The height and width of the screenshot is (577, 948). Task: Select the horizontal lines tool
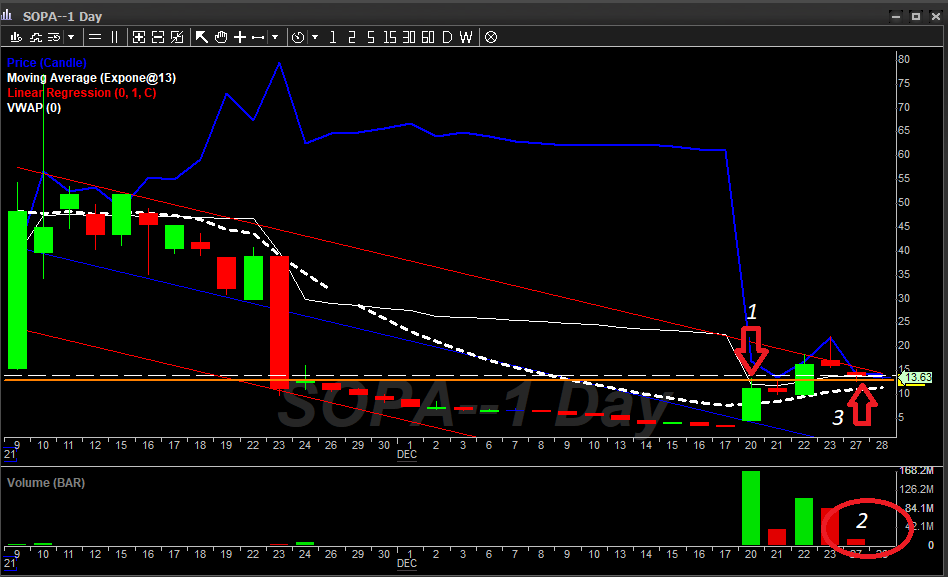(95, 37)
